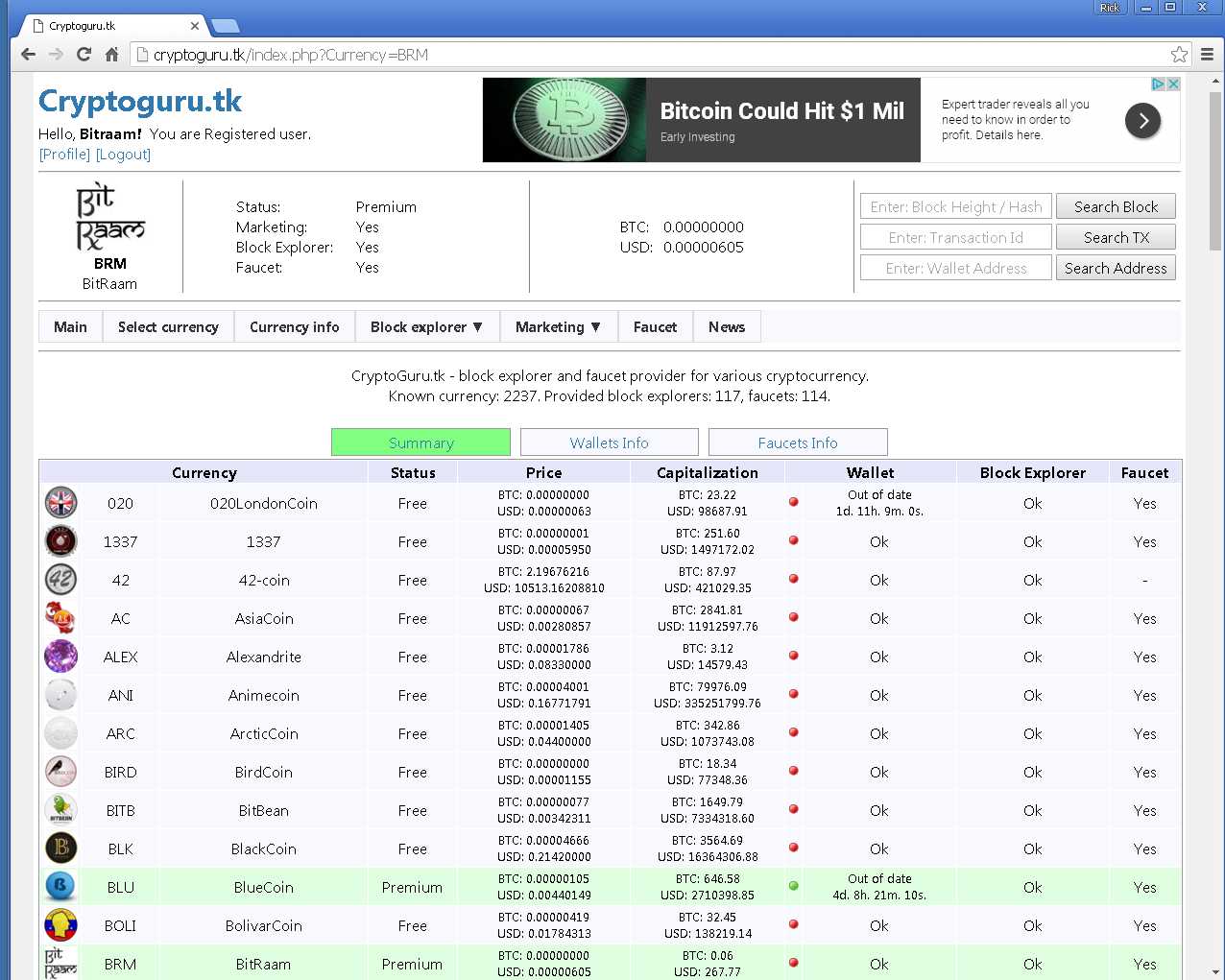Click the Block Explorer column header
Image resolution: width=1225 pixels, height=980 pixels.
click(1032, 472)
